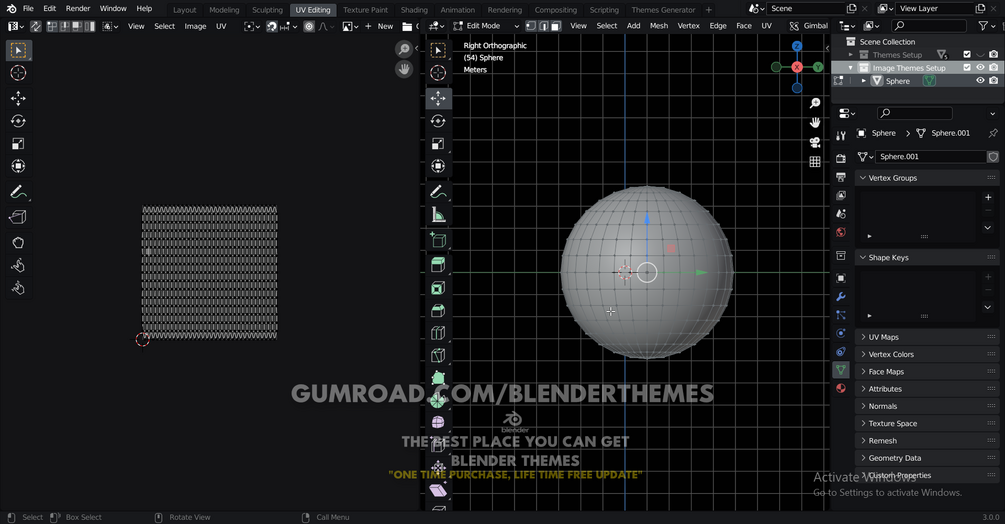This screenshot has width=1005, height=524.
Task: Disable Sphere in renders camera icon
Action: pos(993,81)
